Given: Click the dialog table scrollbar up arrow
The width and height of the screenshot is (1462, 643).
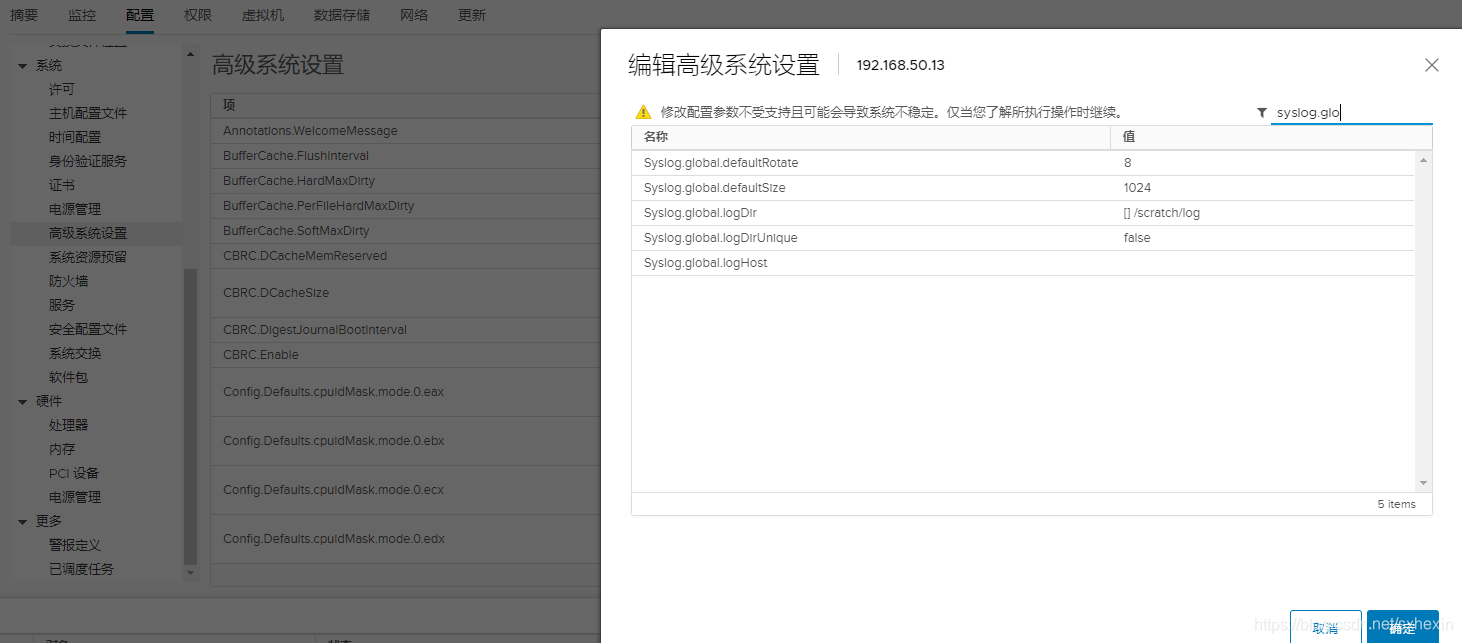Looking at the screenshot, I should (1424, 159).
